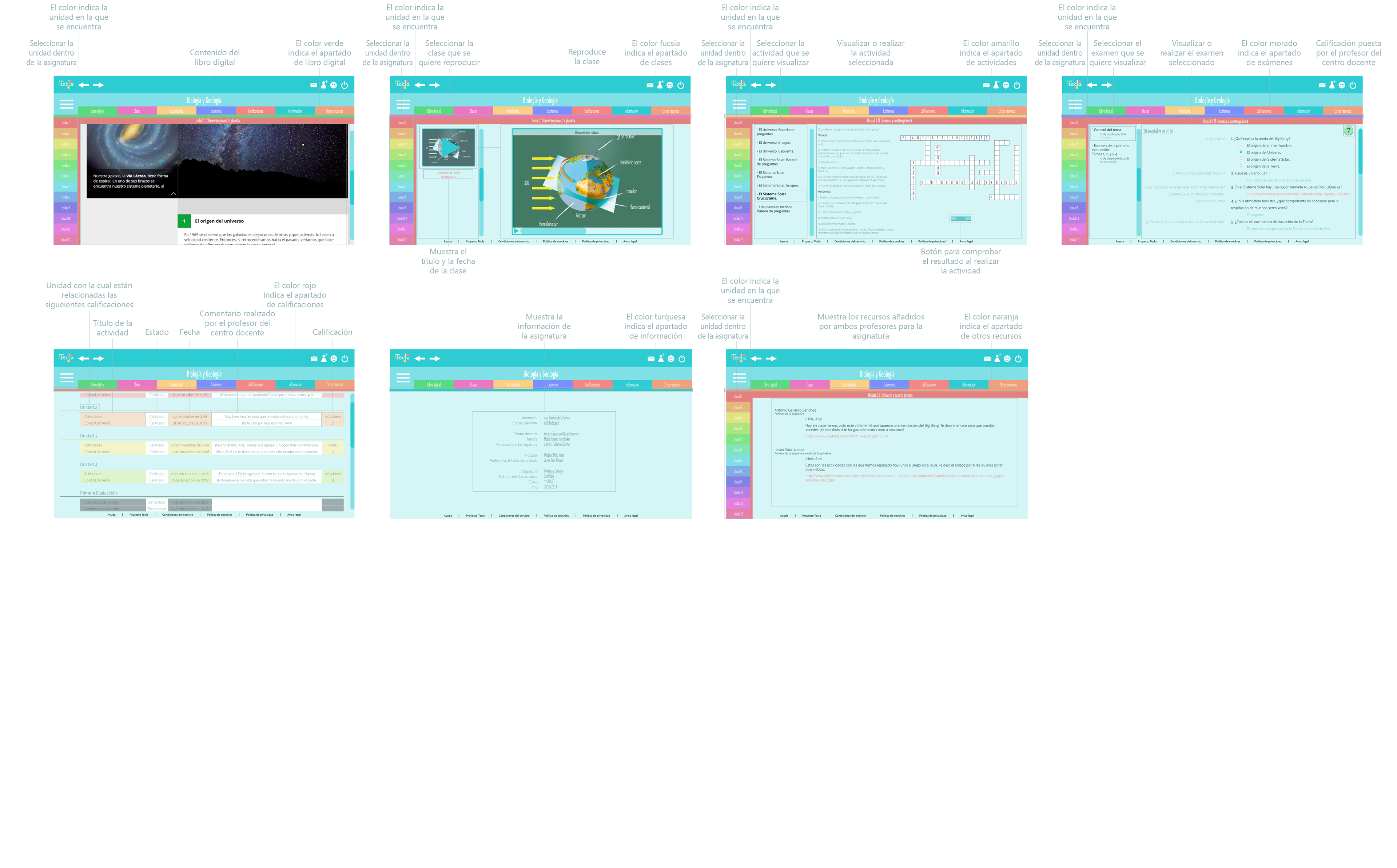Image resolution: width=1397 pixels, height=868 pixels.
Task: Open Clases tab on Libro digital screen
Action: pos(137,111)
